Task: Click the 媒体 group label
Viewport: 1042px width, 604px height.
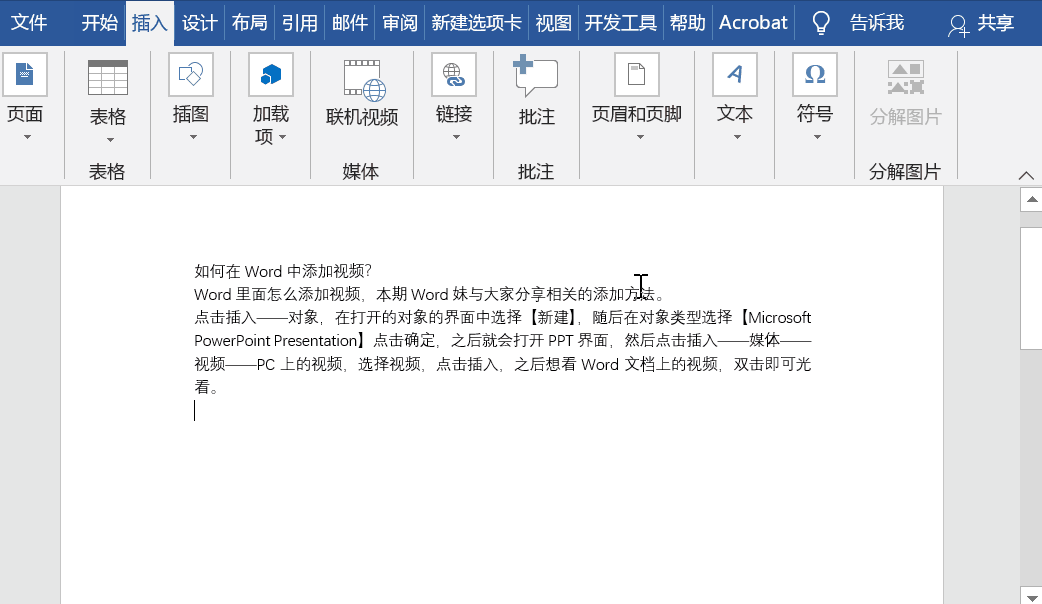Action: 361,171
